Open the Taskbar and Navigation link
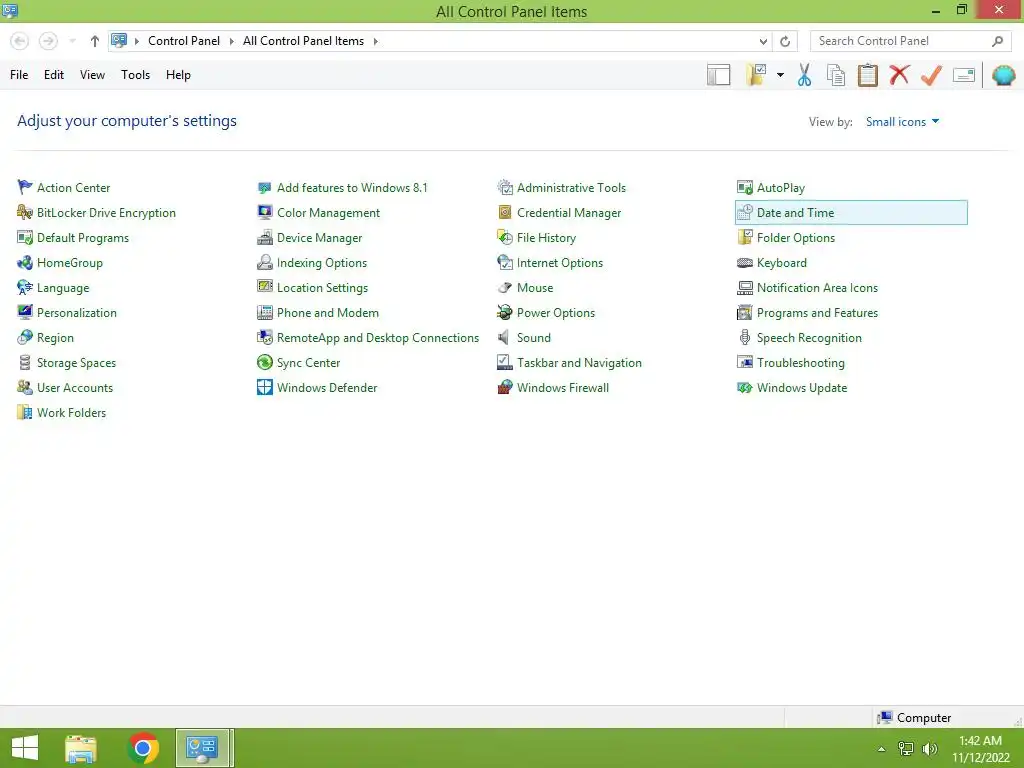The width and height of the screenshot is (1024, 768). pyautogui.click(x=579, y=362)
